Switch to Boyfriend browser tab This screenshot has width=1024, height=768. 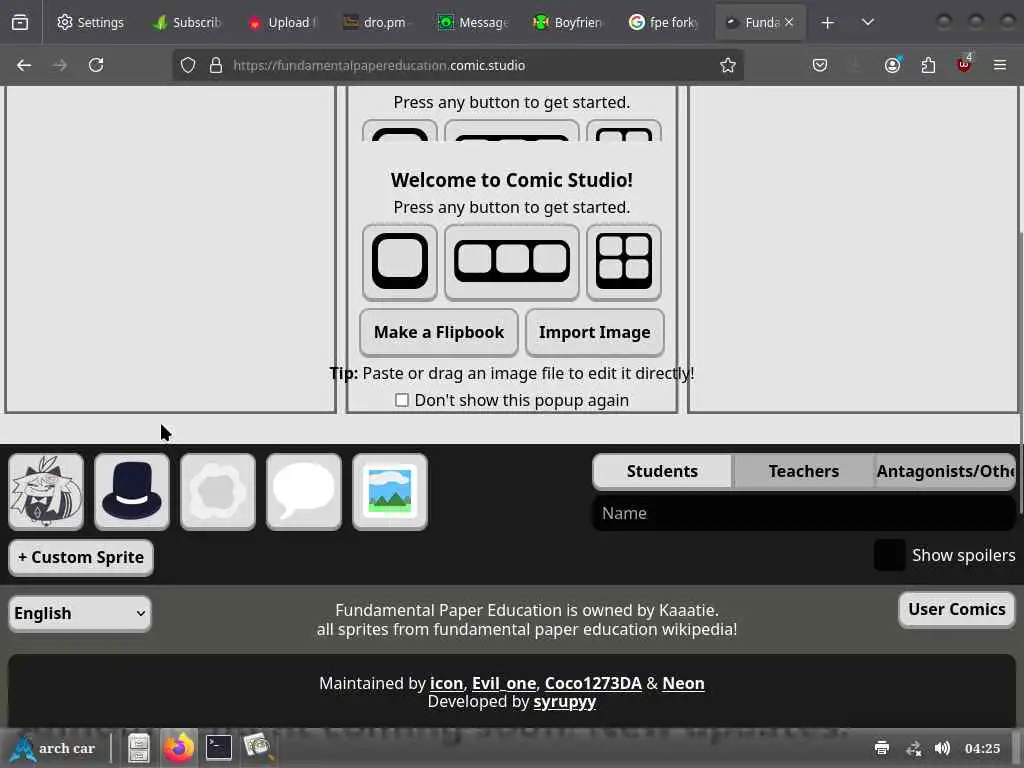(569, 23)
